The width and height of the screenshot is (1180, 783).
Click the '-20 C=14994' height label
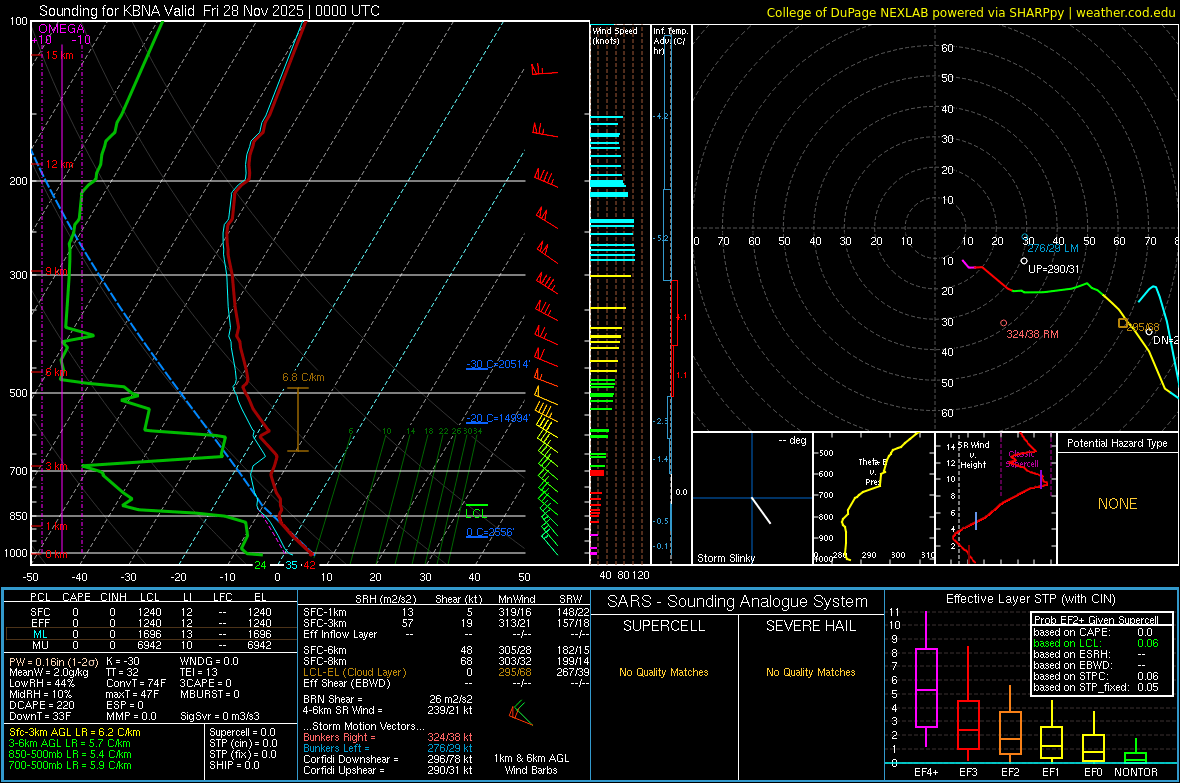pos(498,418)
